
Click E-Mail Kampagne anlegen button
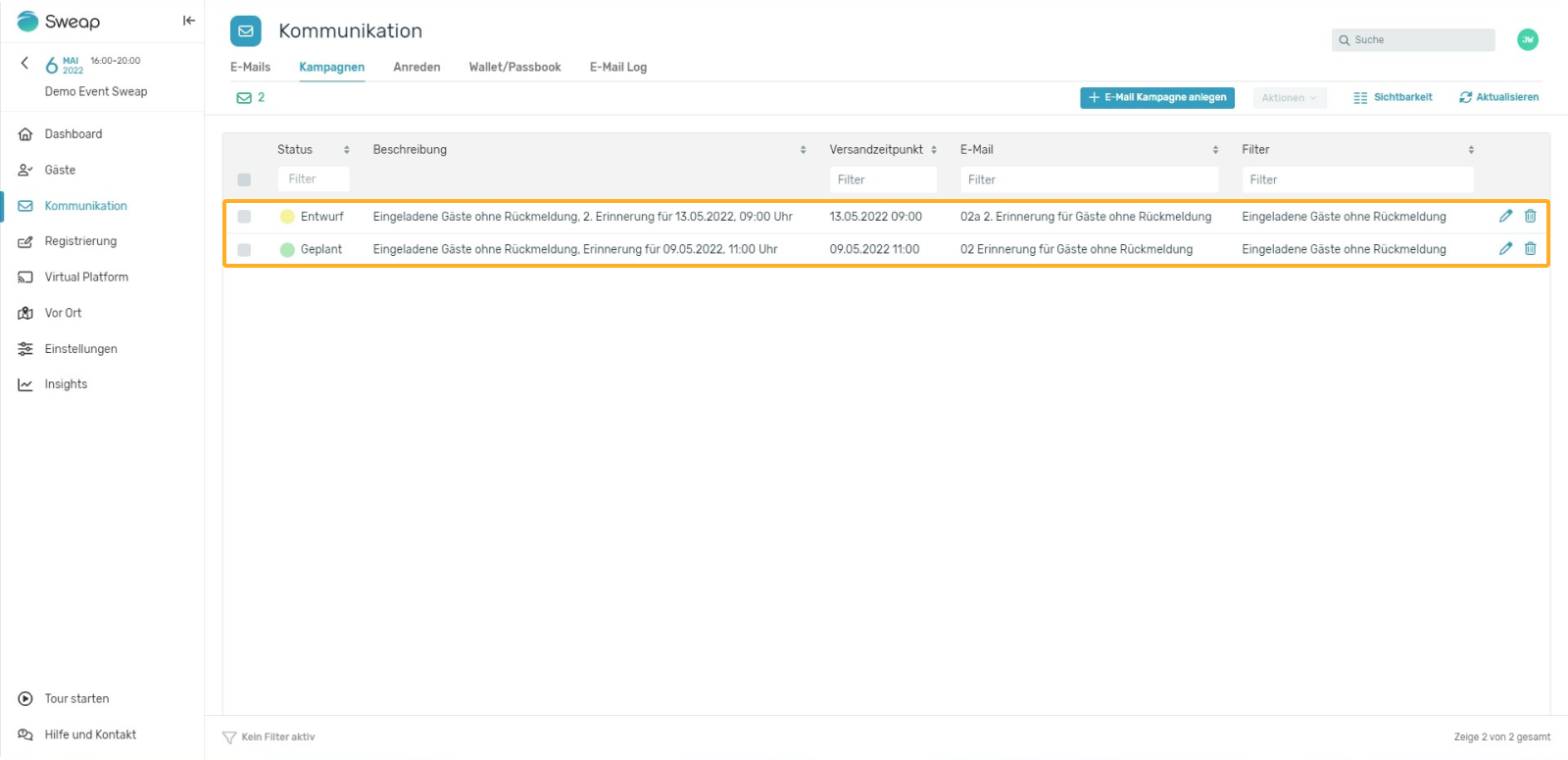click(x=1157, y=98)
